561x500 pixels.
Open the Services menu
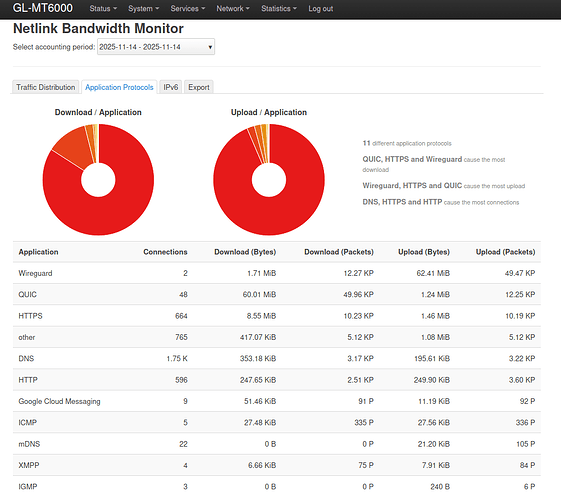(187, 9)
